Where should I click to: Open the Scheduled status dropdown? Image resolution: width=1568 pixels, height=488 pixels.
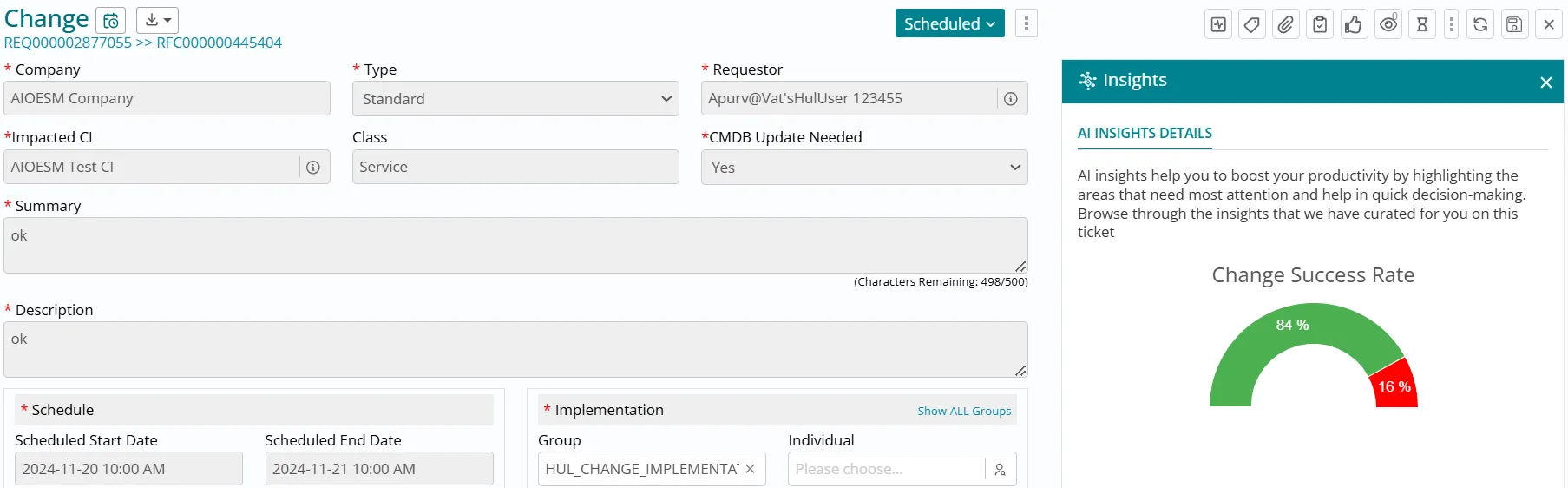click(x=949, y=23)
